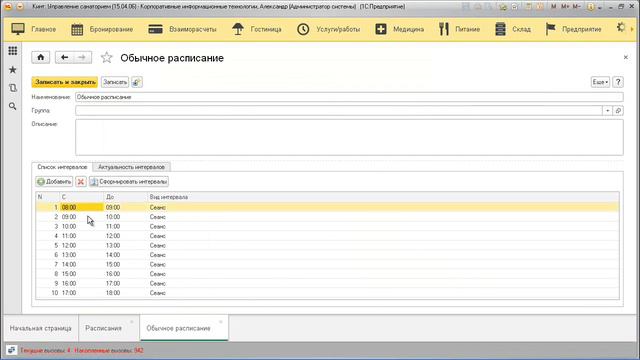Viewport: 640px width, 360px height.
Task: Close the Расписания bottom tab
Action: click(131, 322)
